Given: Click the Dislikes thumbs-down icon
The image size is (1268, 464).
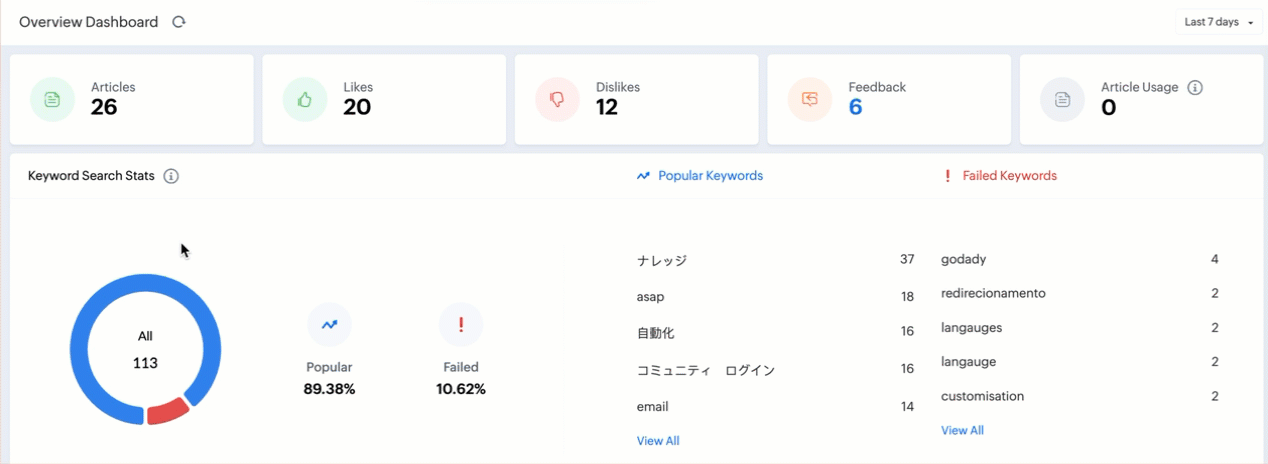Looking at the screenshot, I should 557,99.
